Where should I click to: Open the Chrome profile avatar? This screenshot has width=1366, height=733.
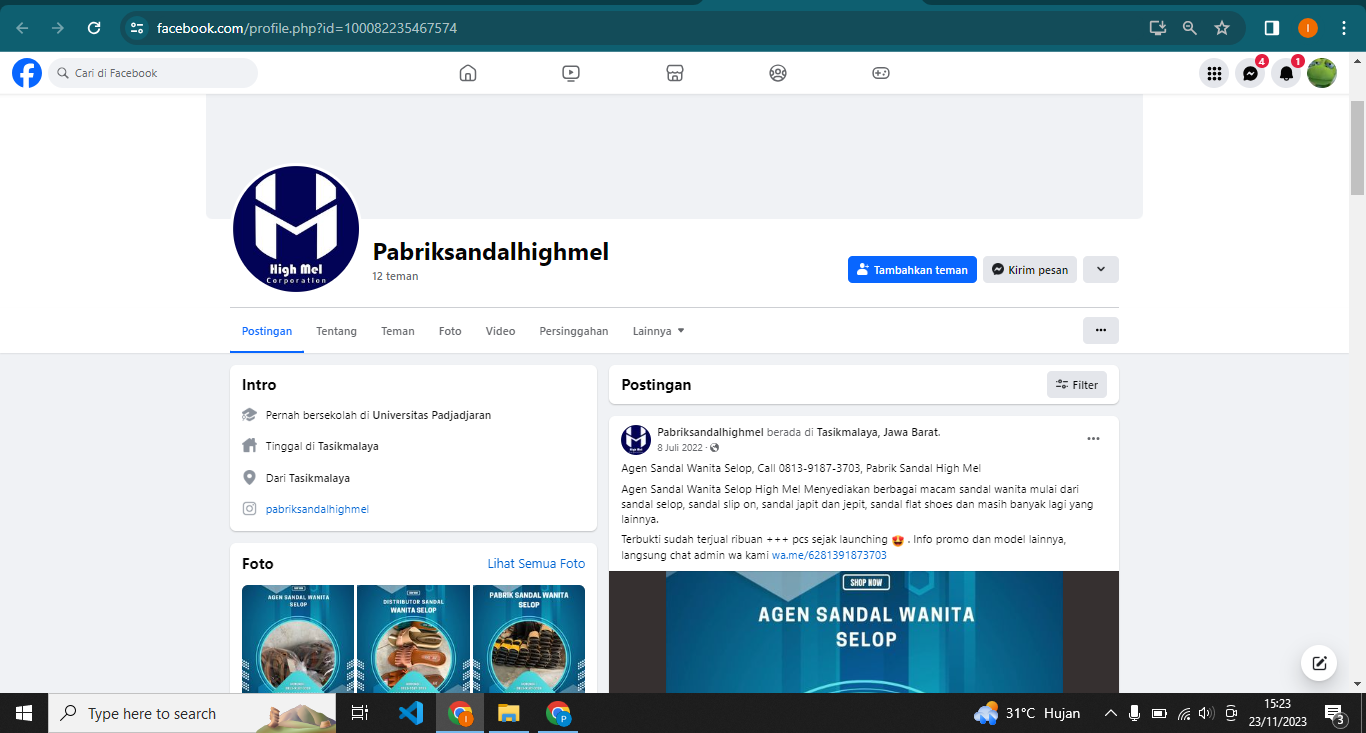[x=1308, y=28]
